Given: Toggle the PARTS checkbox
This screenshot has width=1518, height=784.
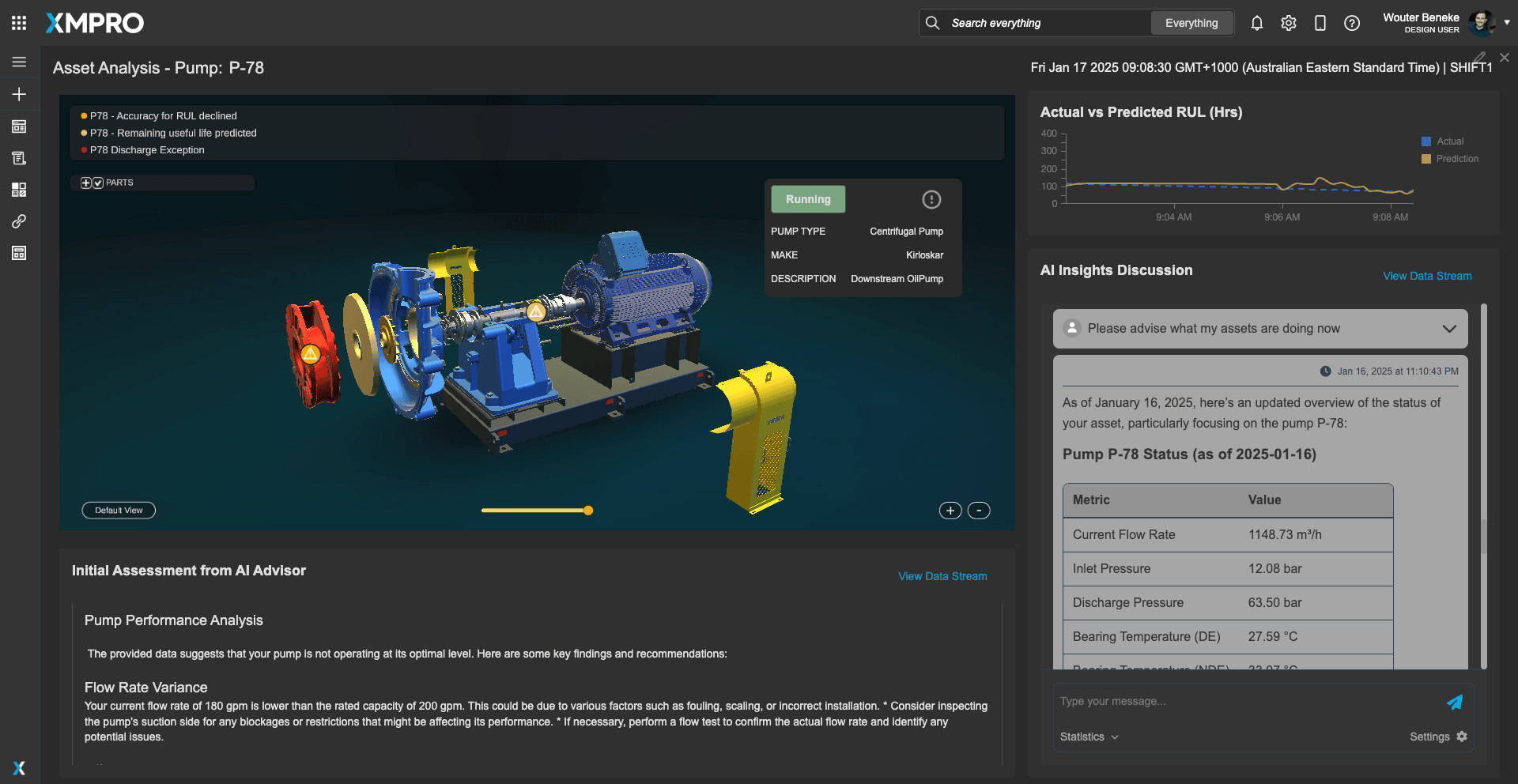Looking at the screenshot, I should (99, 183).
